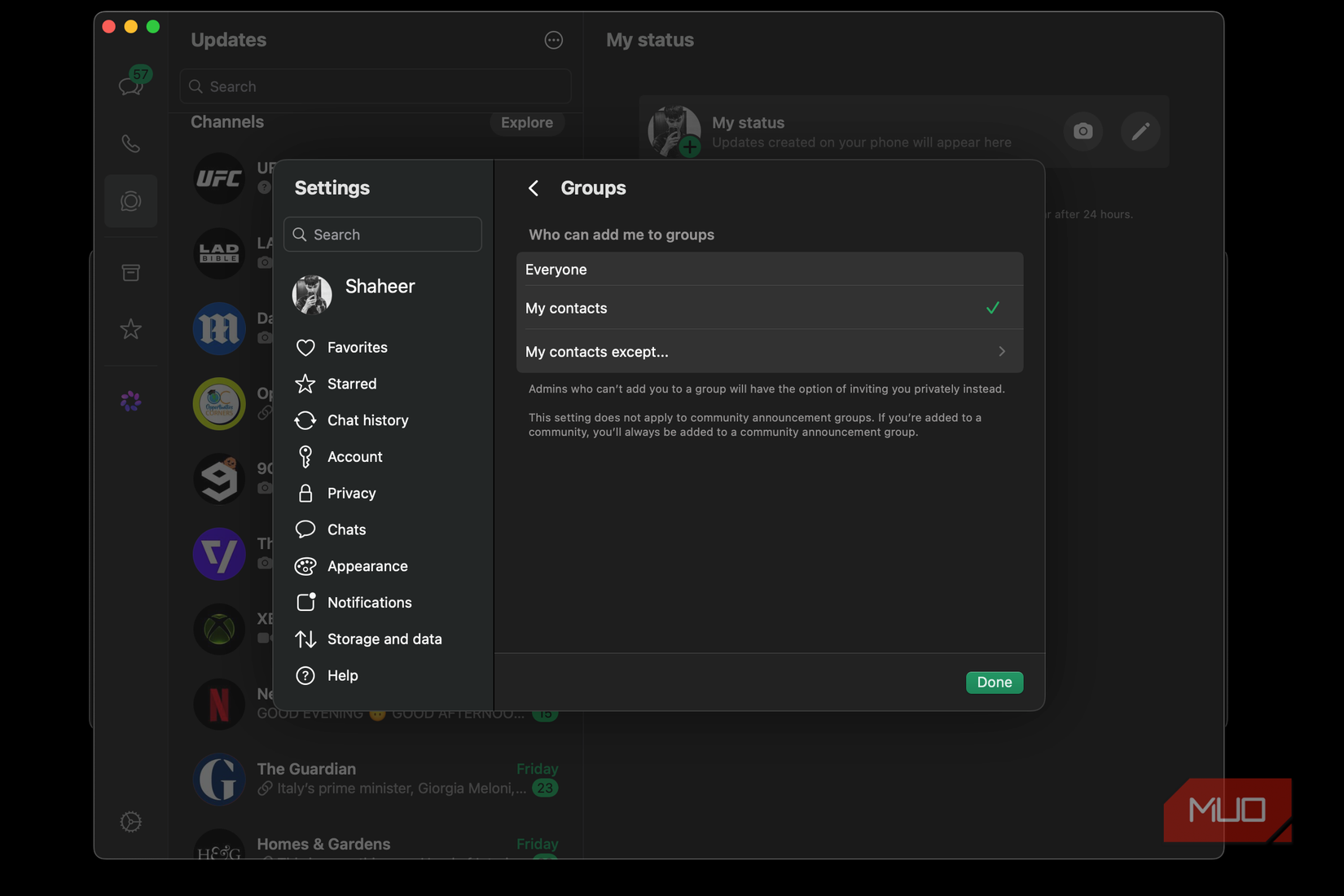Screen dimensions: 1344x896
Task: Select the Updates status icon in sidebar
Action: point(131,201)
